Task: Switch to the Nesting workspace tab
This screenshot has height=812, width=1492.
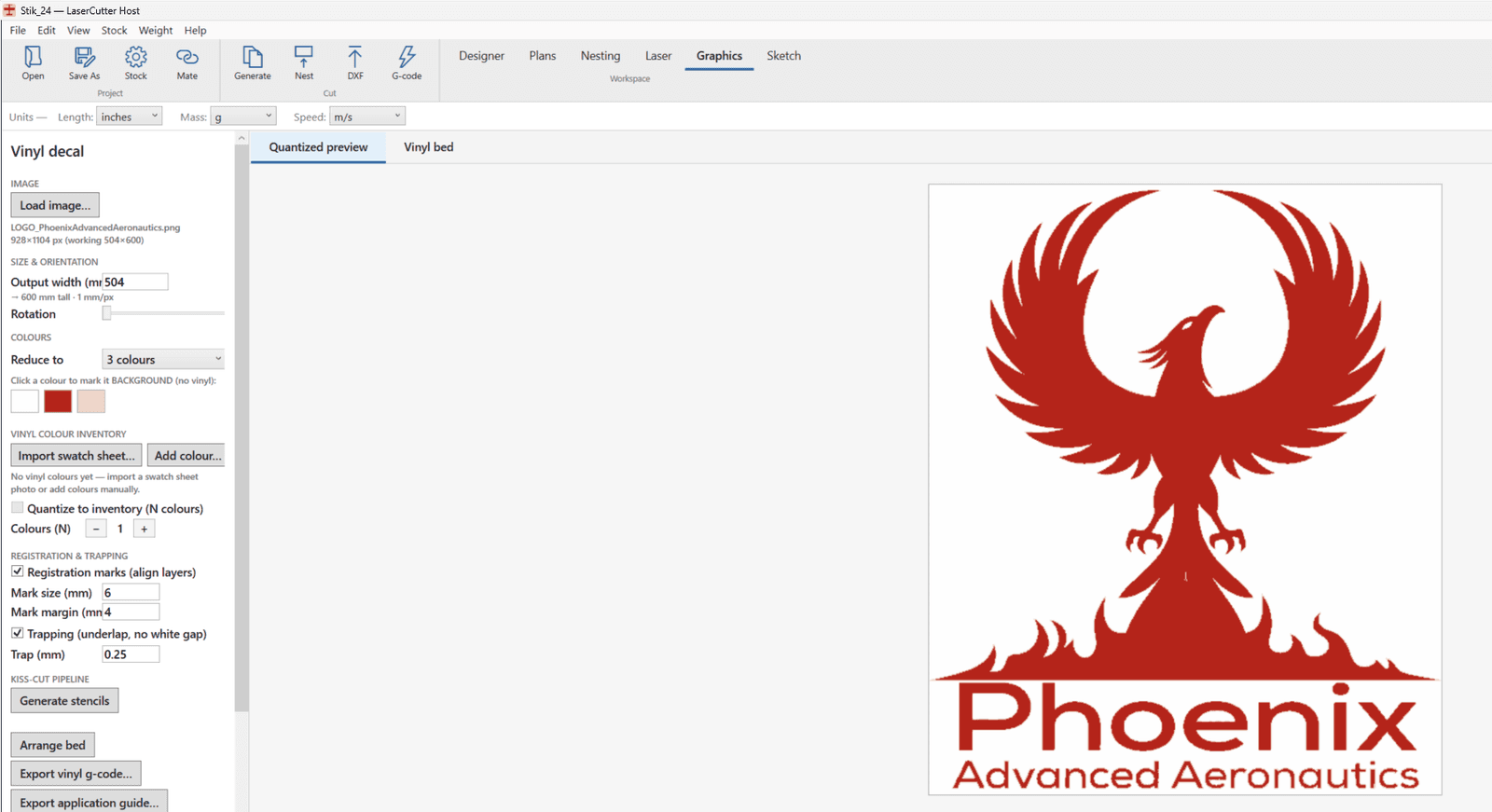Action: tap(601, 56)
